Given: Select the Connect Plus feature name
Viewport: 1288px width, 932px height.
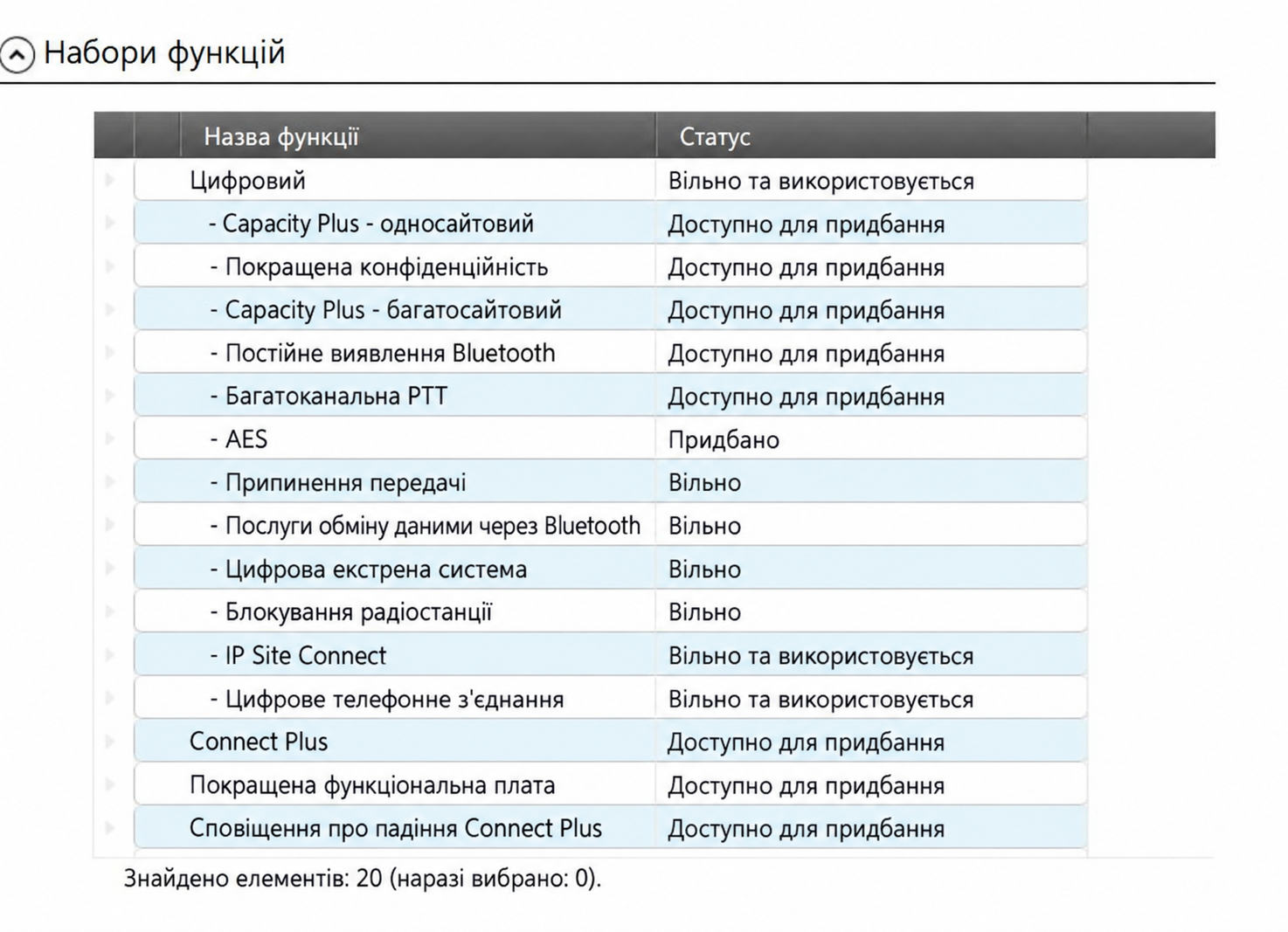Looking at the screenshot, I should (259, 742).
